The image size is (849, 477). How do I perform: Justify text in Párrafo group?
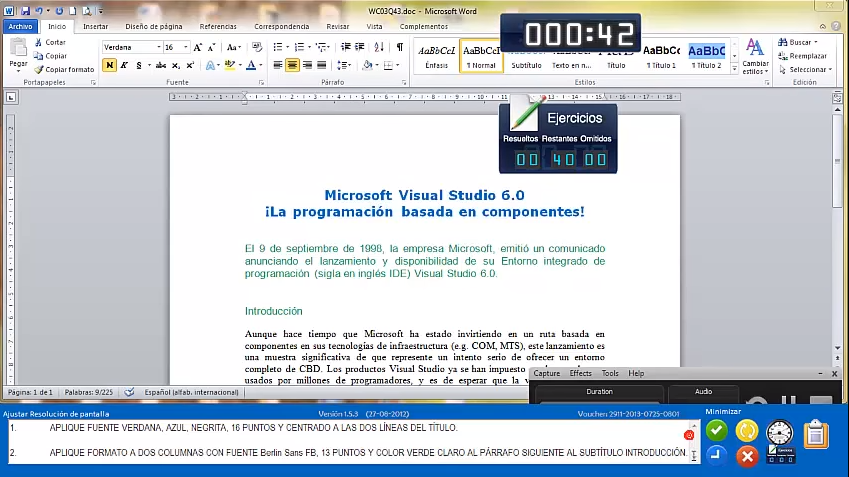[x=322, y=65]
